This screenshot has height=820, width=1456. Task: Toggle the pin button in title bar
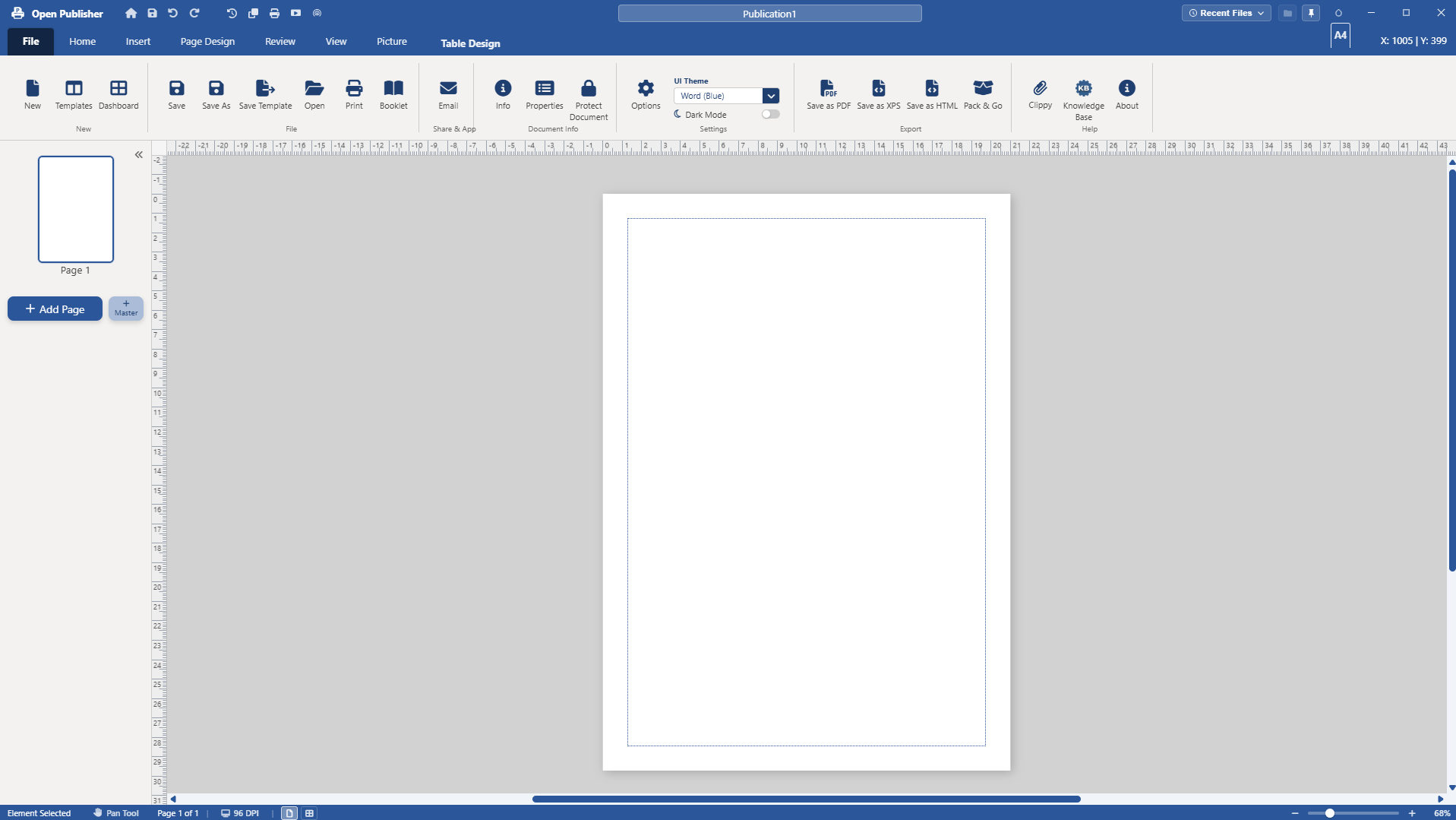[x=1311, y=13]
